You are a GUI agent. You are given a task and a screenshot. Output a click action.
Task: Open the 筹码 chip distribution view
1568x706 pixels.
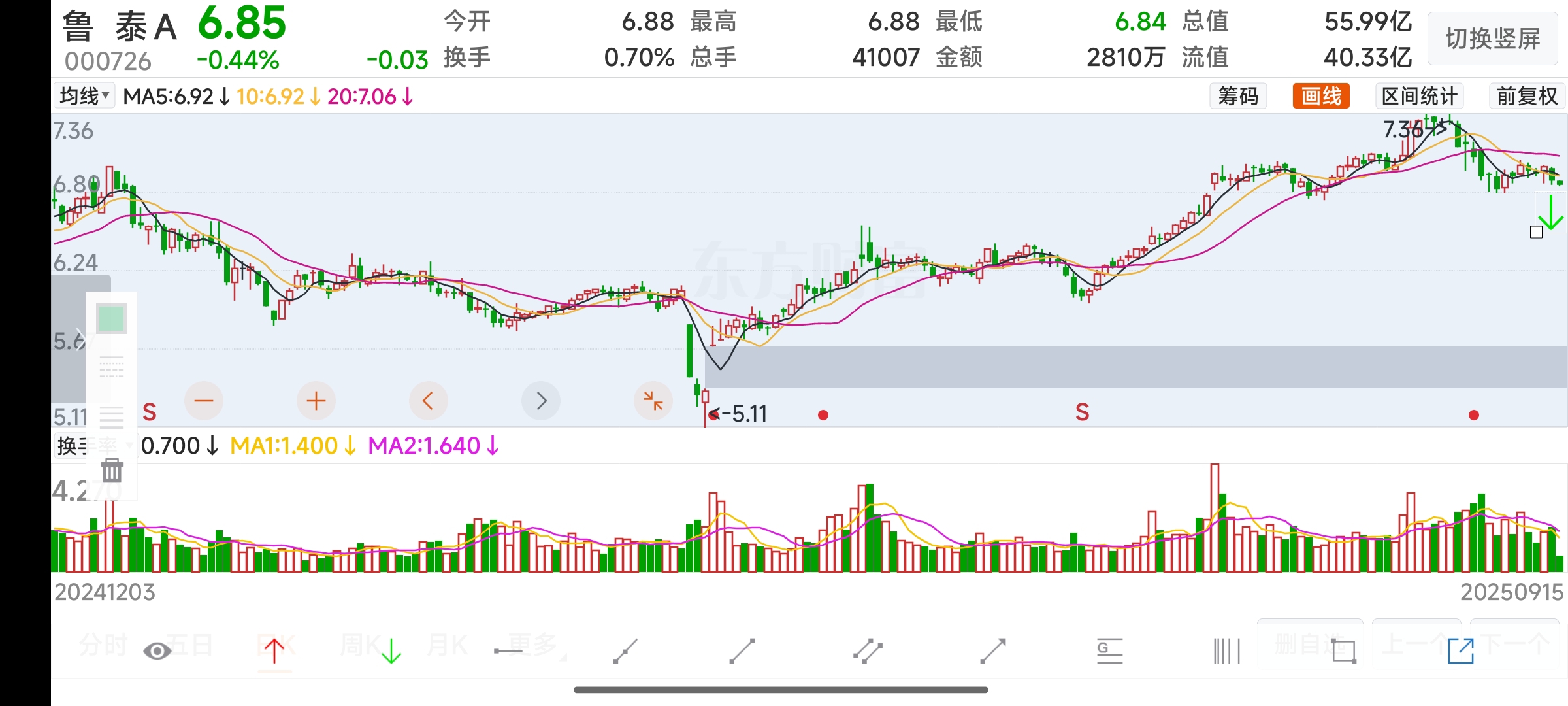tap(1238, 96)
